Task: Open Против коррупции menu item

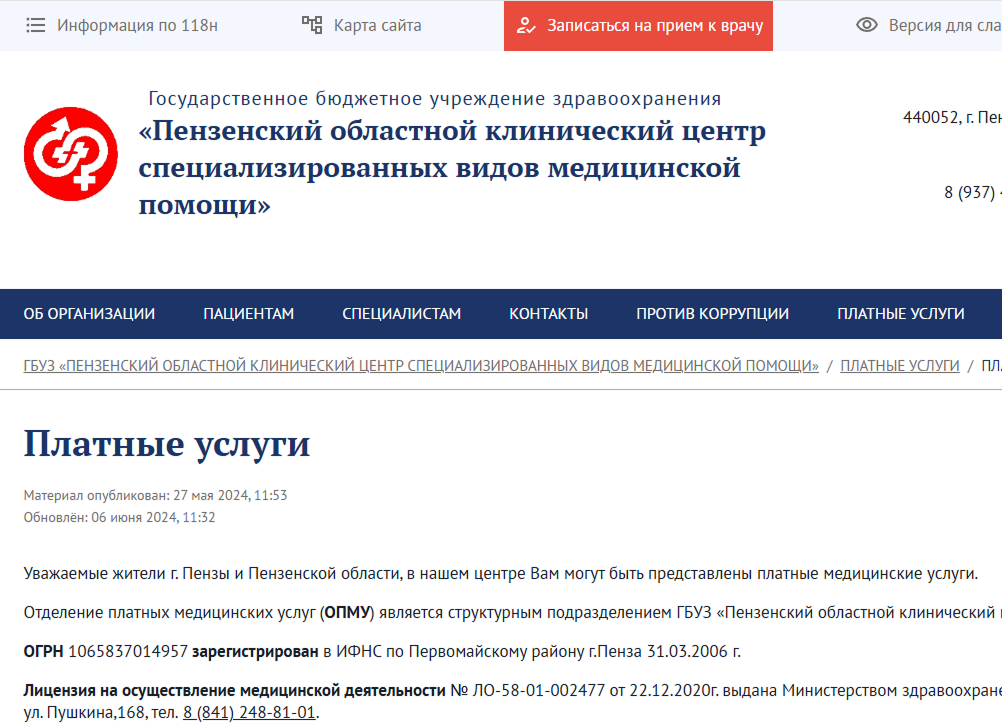Action: point(712,314)
